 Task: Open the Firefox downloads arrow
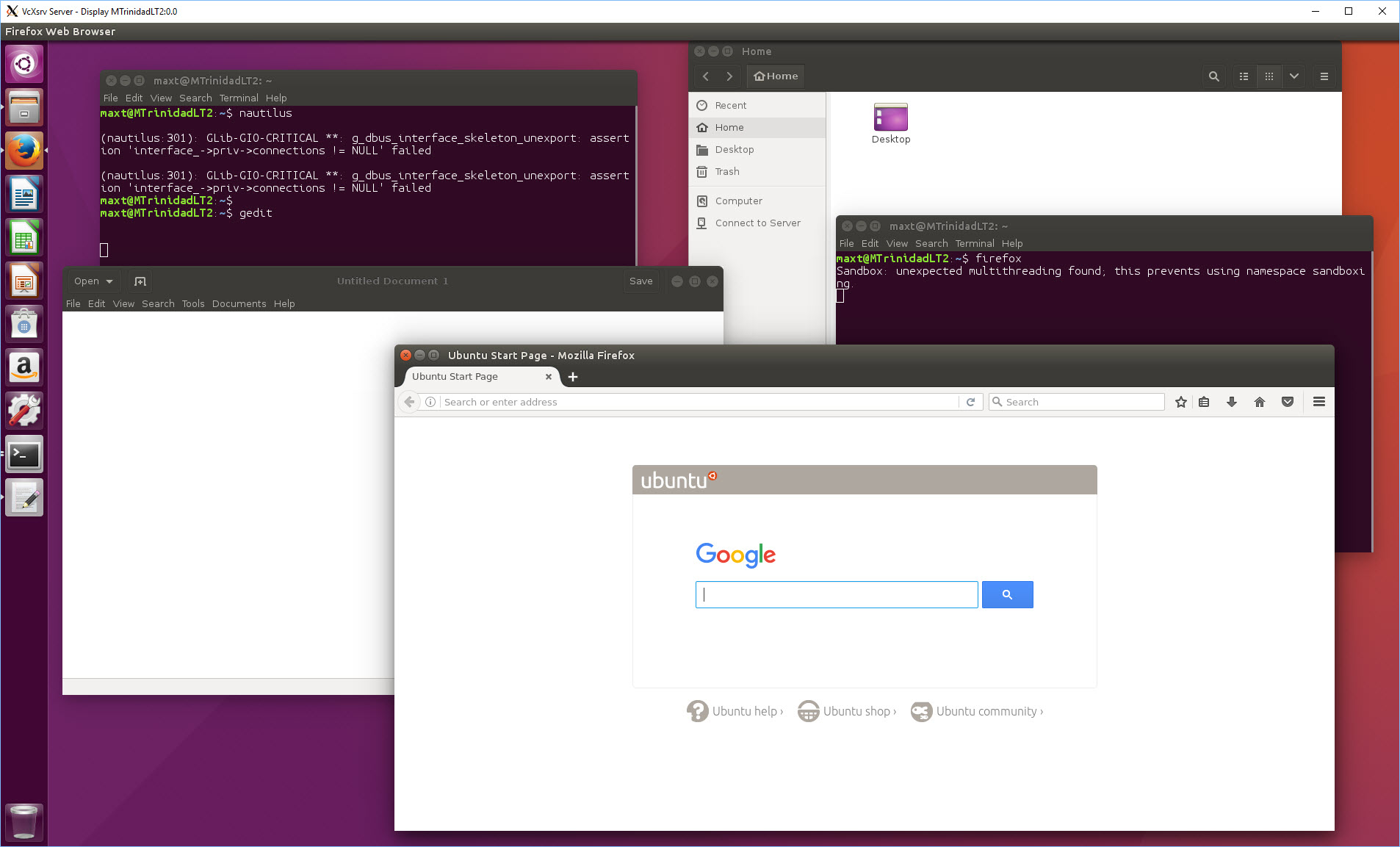(x=1232, y=402)
